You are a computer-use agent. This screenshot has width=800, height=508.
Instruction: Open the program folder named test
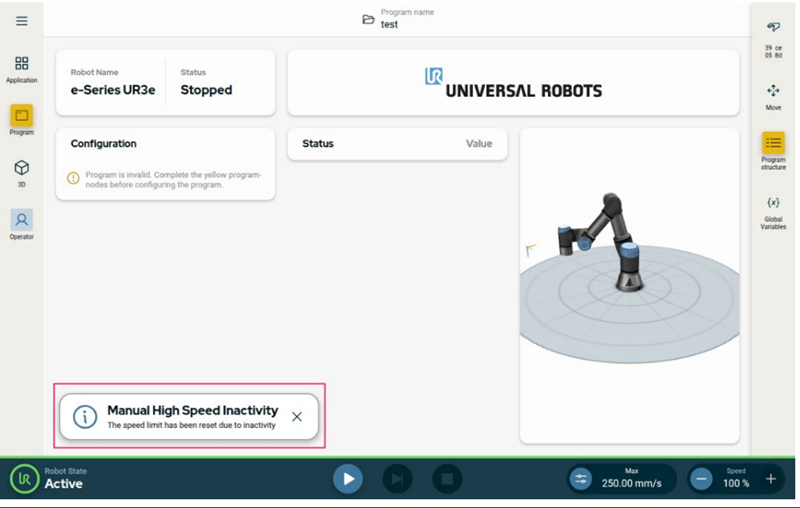pyautogui.click(x=369, y=20)
